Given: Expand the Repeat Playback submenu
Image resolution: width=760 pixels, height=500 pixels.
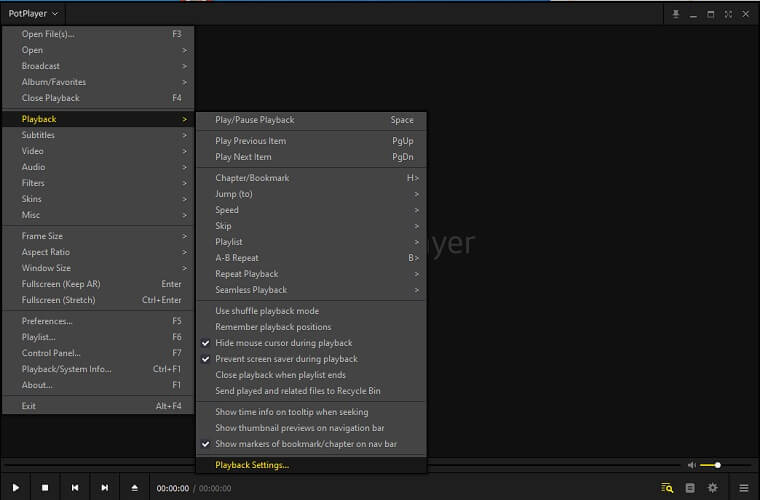Looking at the screenshot, I should (x=311, y=274).
